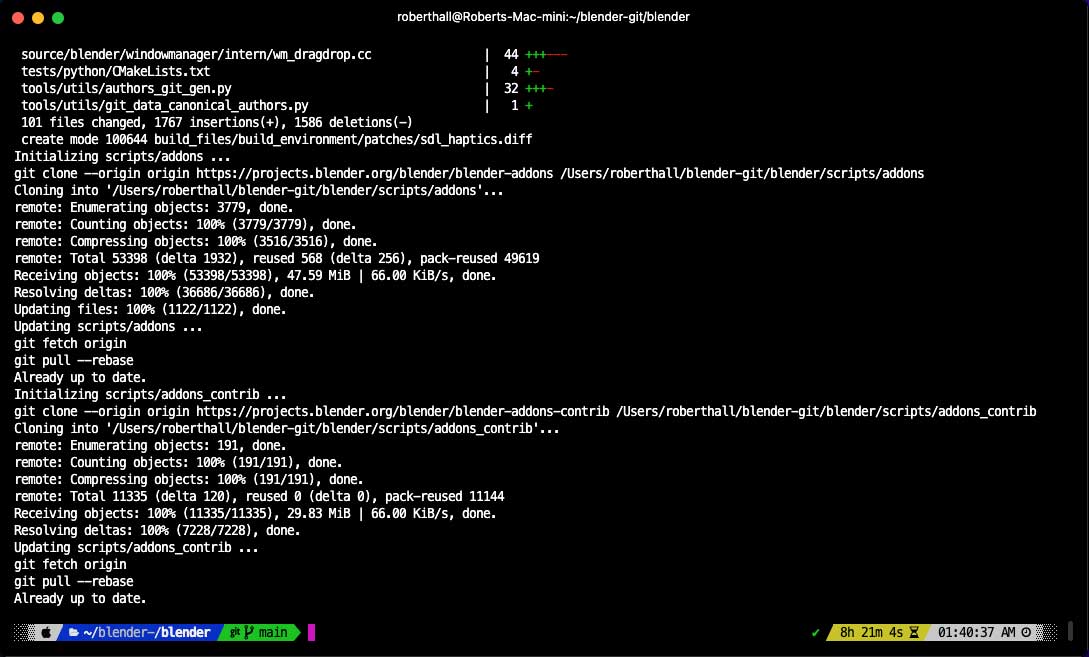Click the magenta cursor block at the prompt
1089x657 pixels.
tap(311, 632)
